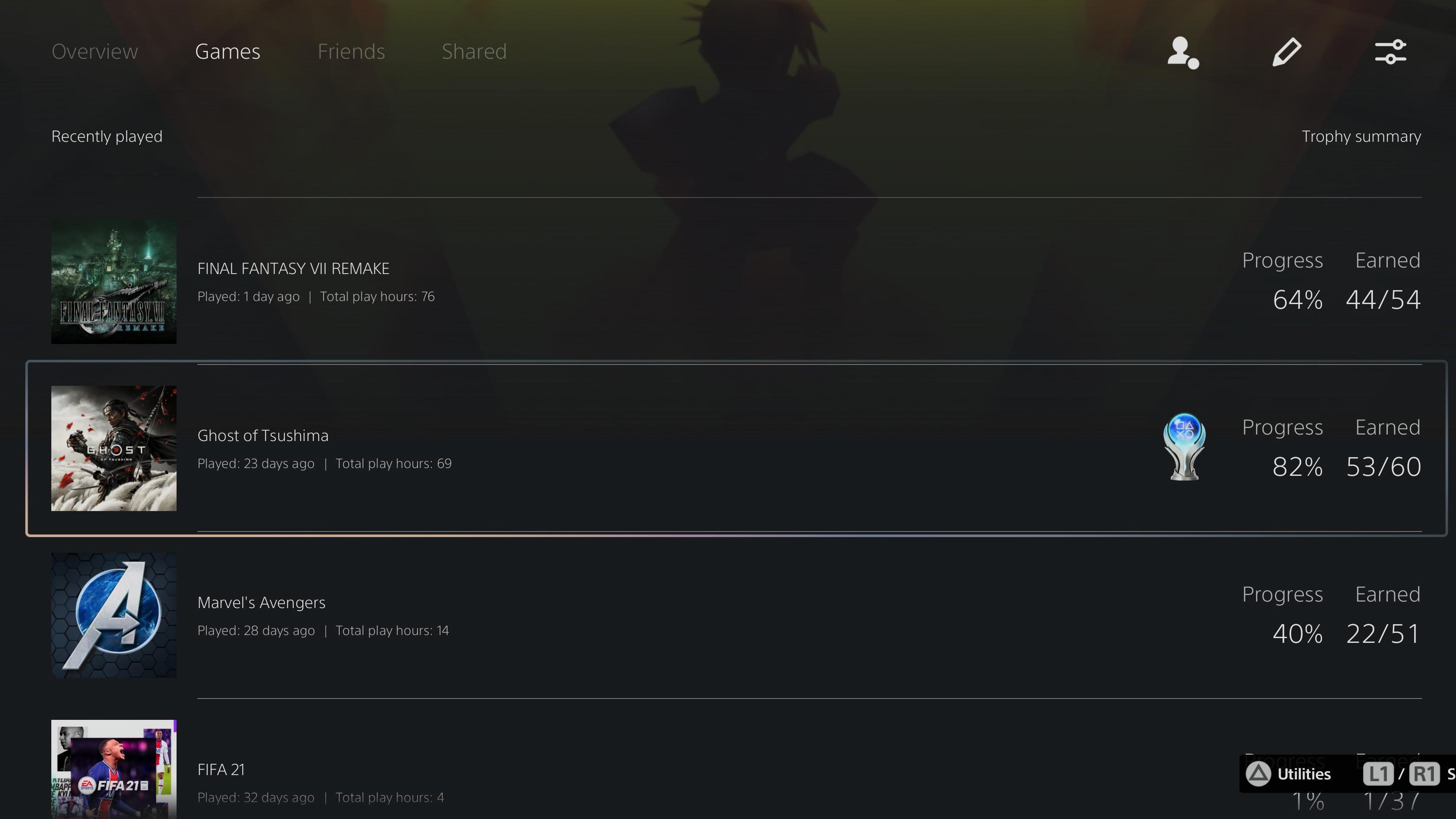Screen dimensions: 1456x819
Task: Select the Marvel's Avengers game title
Action: 261,602
